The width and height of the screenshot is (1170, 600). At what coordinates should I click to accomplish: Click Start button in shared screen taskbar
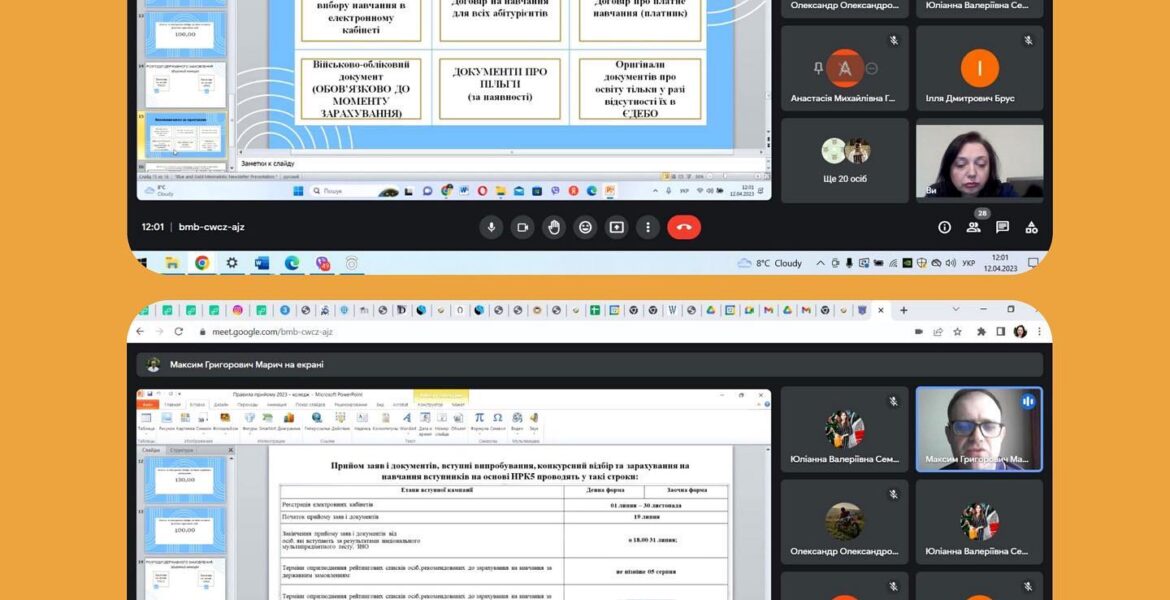tap(298, 191)
